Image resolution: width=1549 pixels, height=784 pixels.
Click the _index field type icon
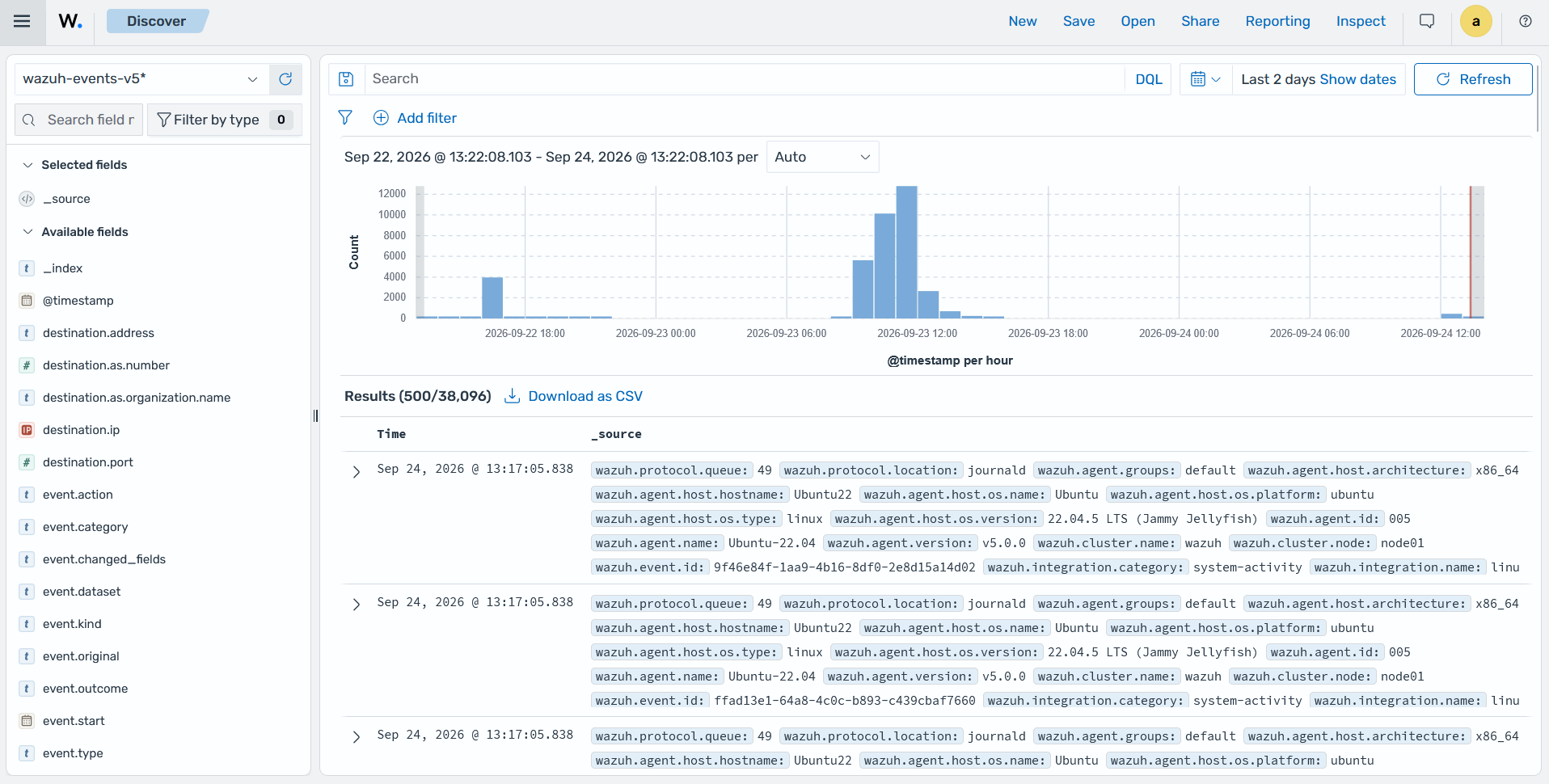click(x=27, y=268)
